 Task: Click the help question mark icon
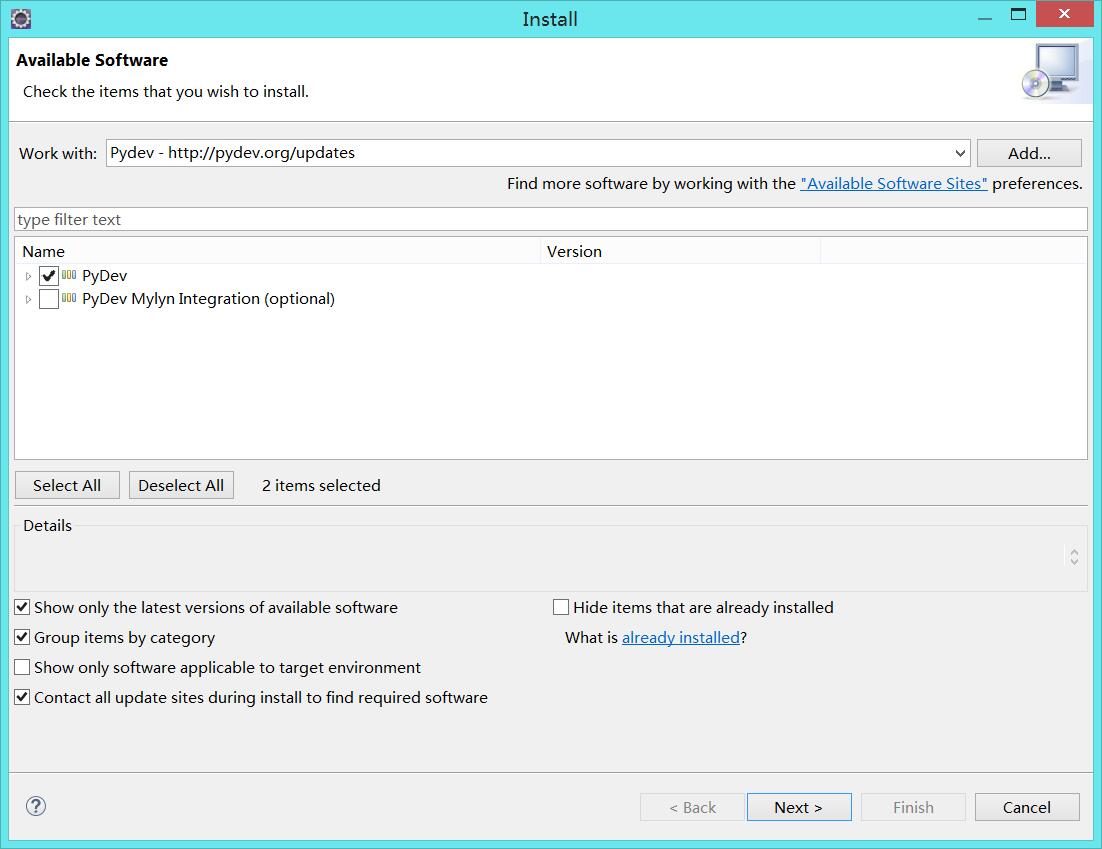pyautogui.click(x=36, y=806)
